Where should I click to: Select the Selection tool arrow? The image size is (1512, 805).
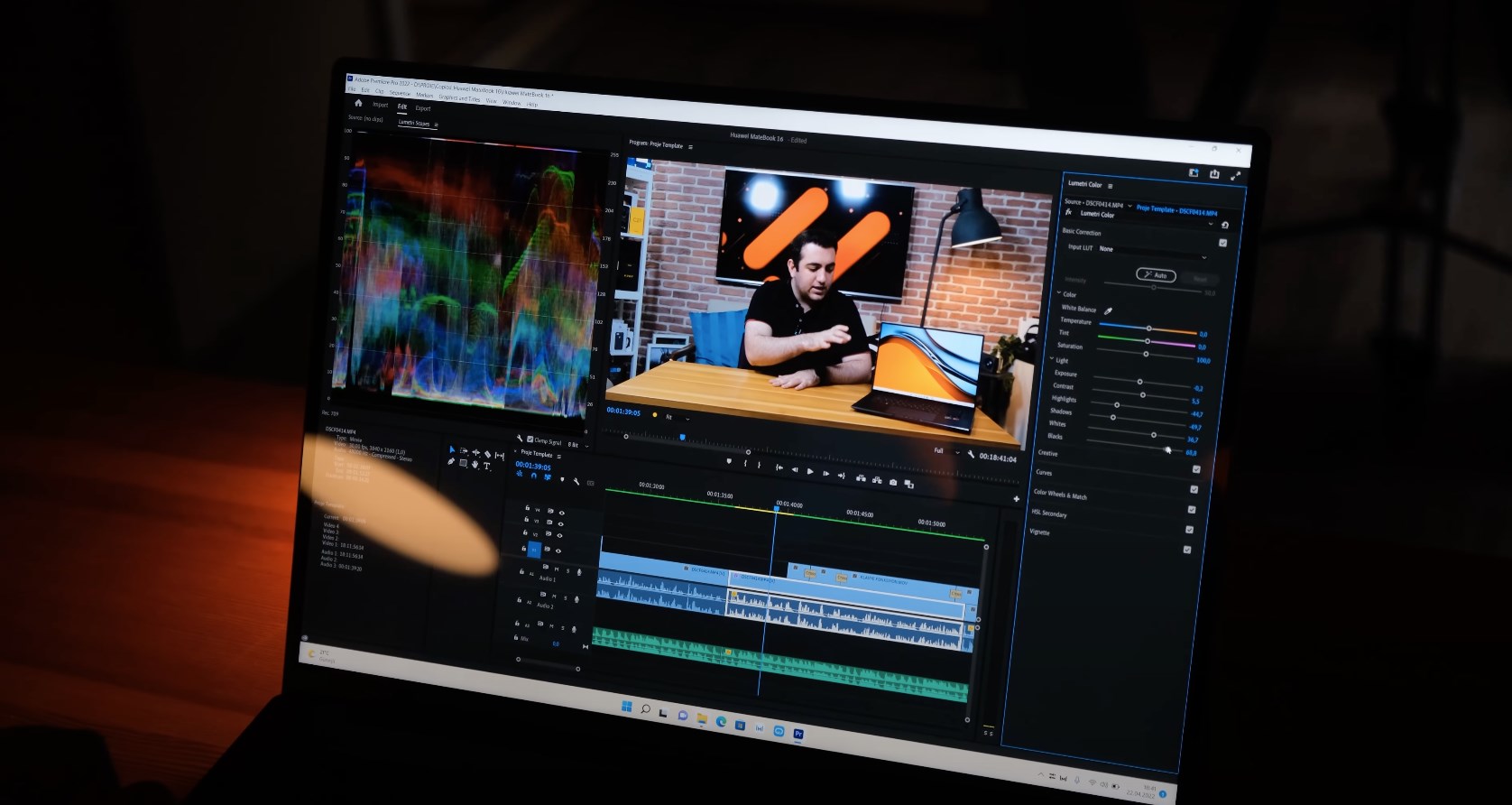[x=451, y=449]
